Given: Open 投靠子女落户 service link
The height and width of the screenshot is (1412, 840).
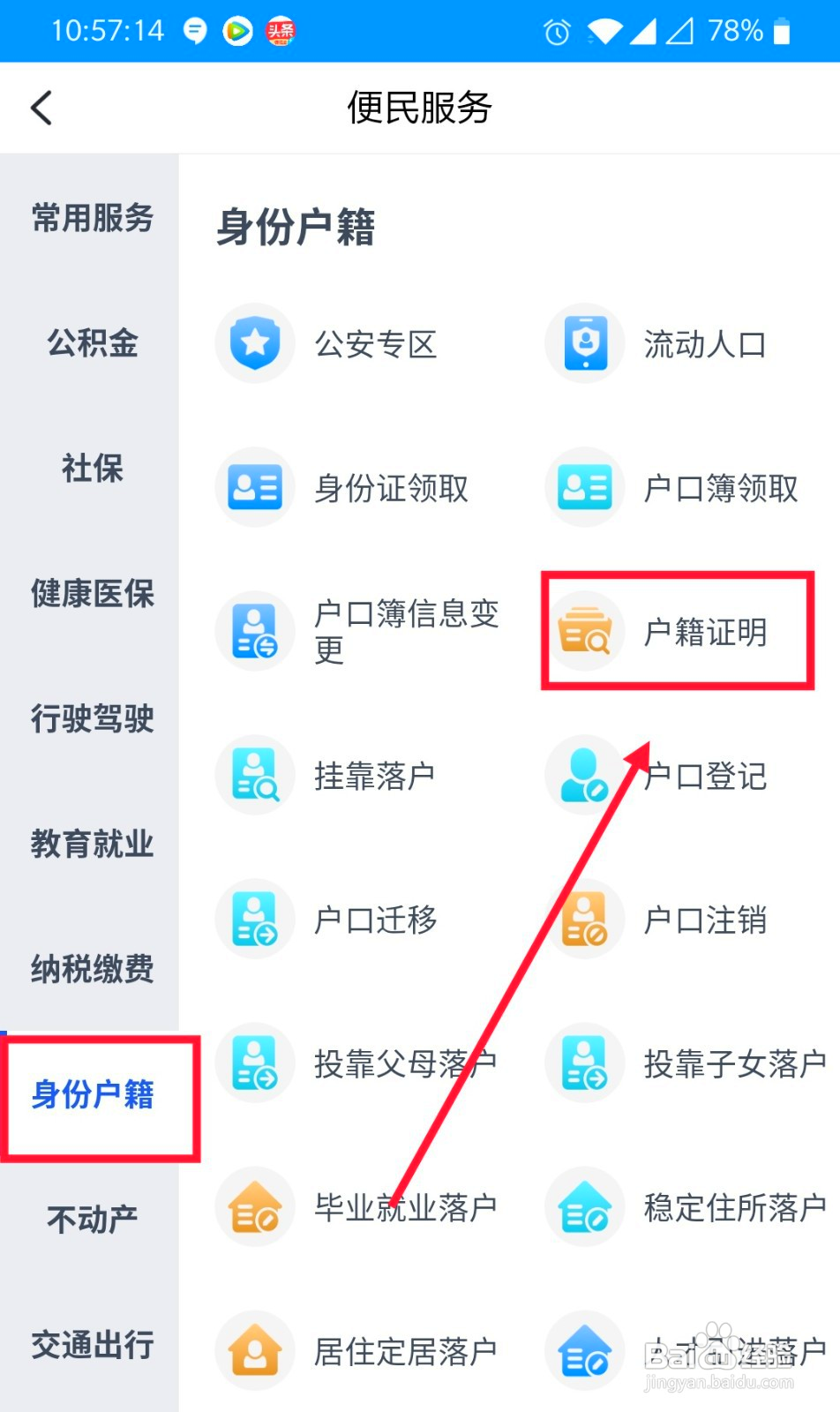Looking at the screenshot, I should pos(735,1063).
